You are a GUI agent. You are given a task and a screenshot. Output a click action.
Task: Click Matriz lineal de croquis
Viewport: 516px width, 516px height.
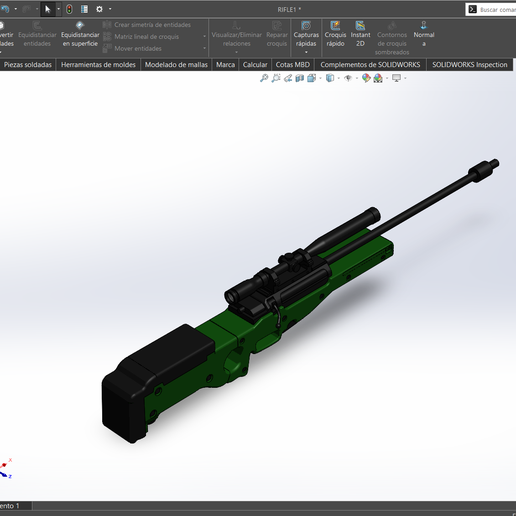[x=141, y=37]
